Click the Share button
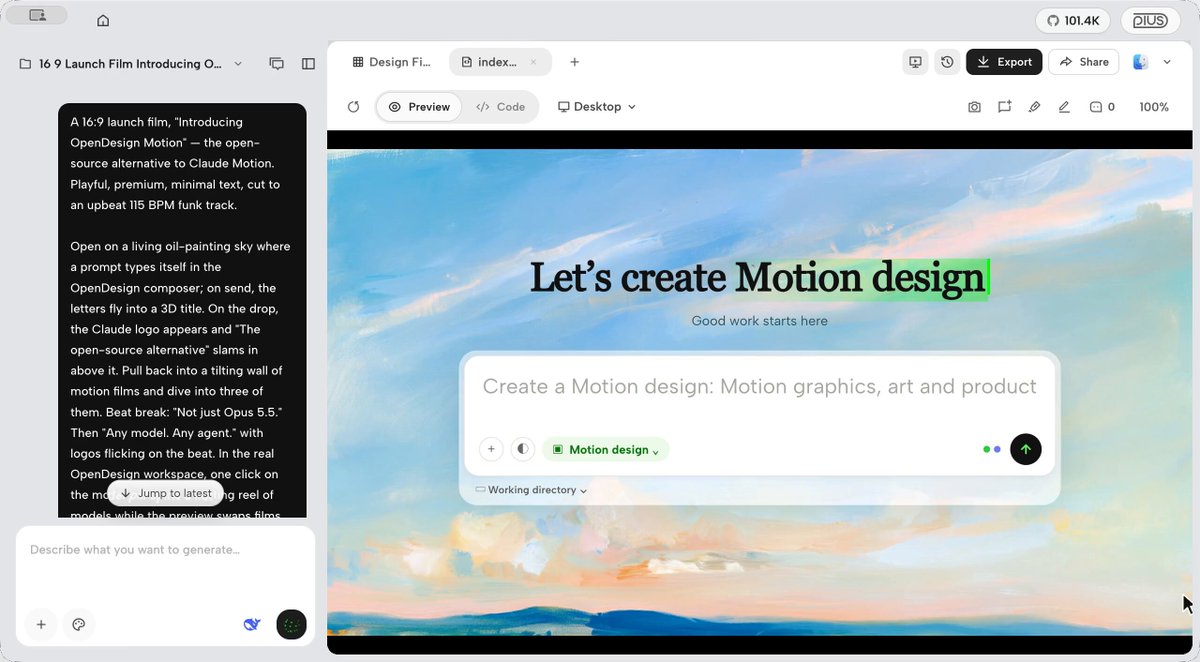Viewport: 1200px width, 662px height. coord(1084,62)
